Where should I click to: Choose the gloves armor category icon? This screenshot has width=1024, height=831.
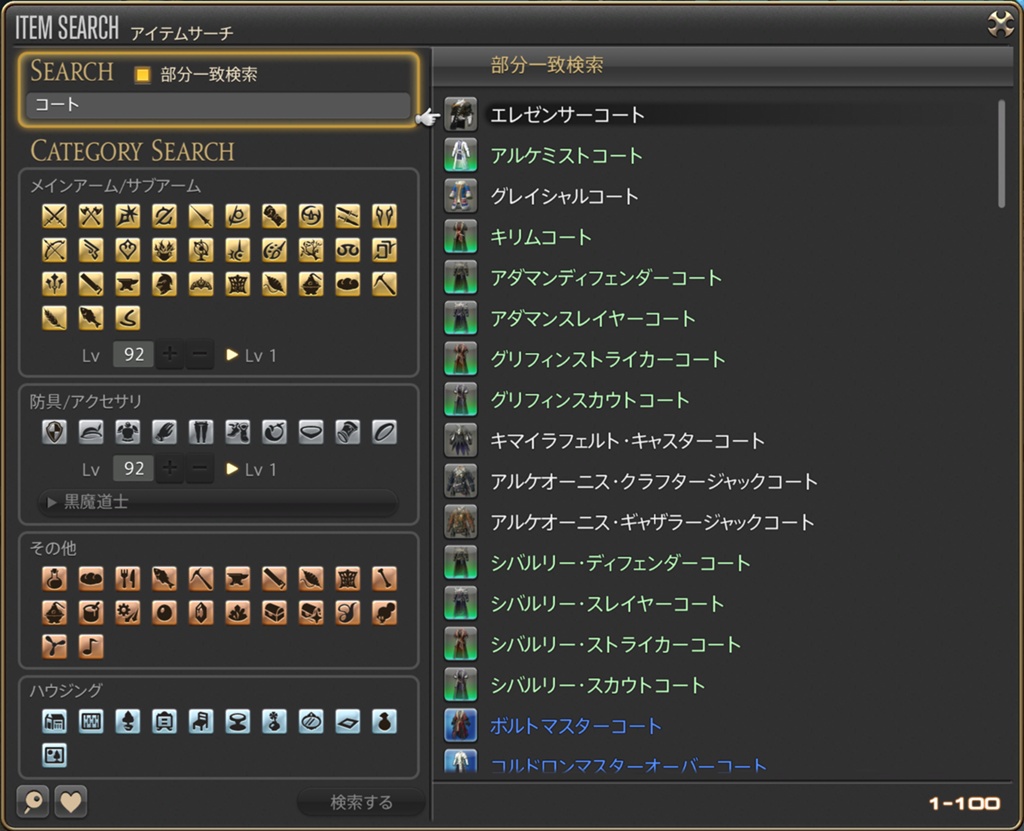164,432
